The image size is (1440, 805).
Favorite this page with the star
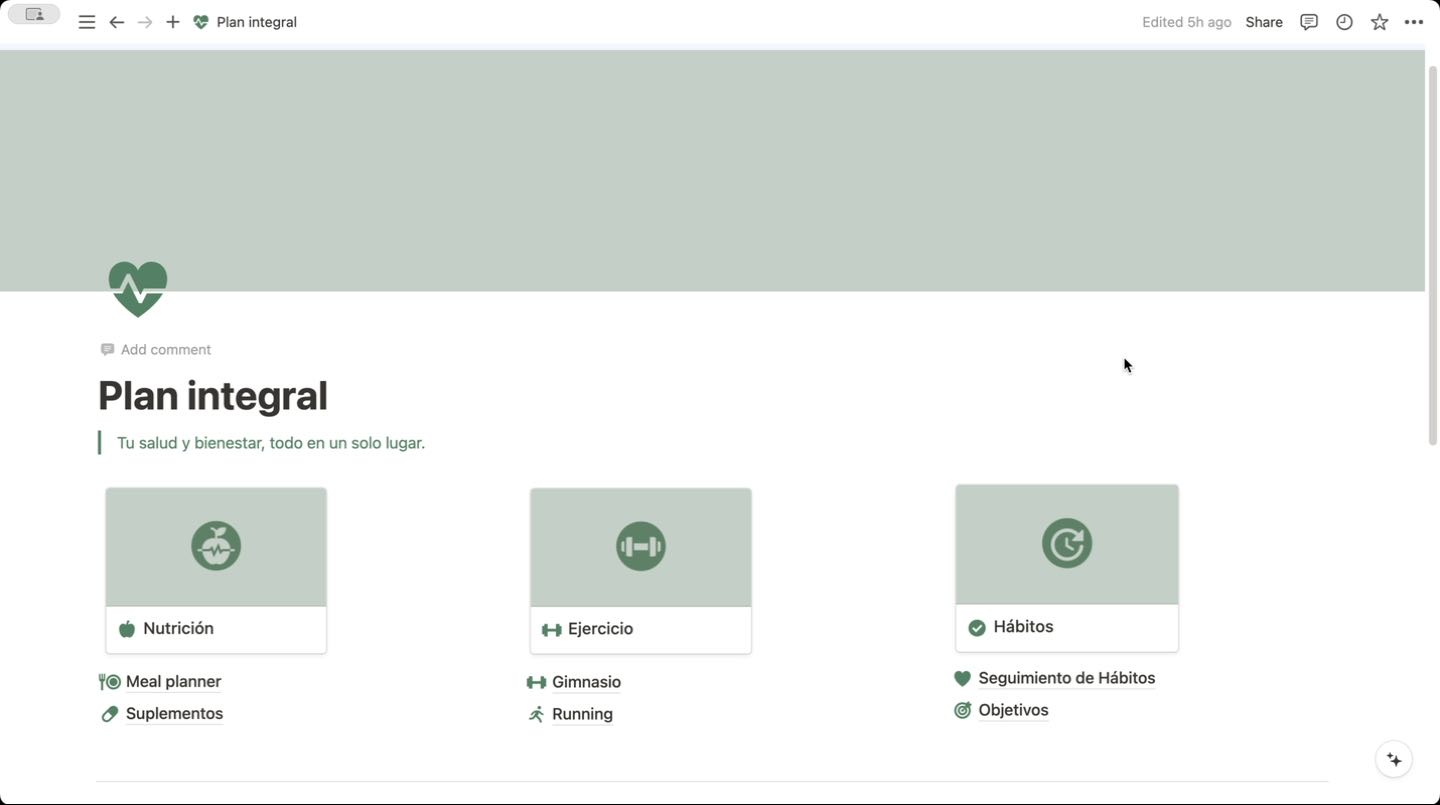1379,22
